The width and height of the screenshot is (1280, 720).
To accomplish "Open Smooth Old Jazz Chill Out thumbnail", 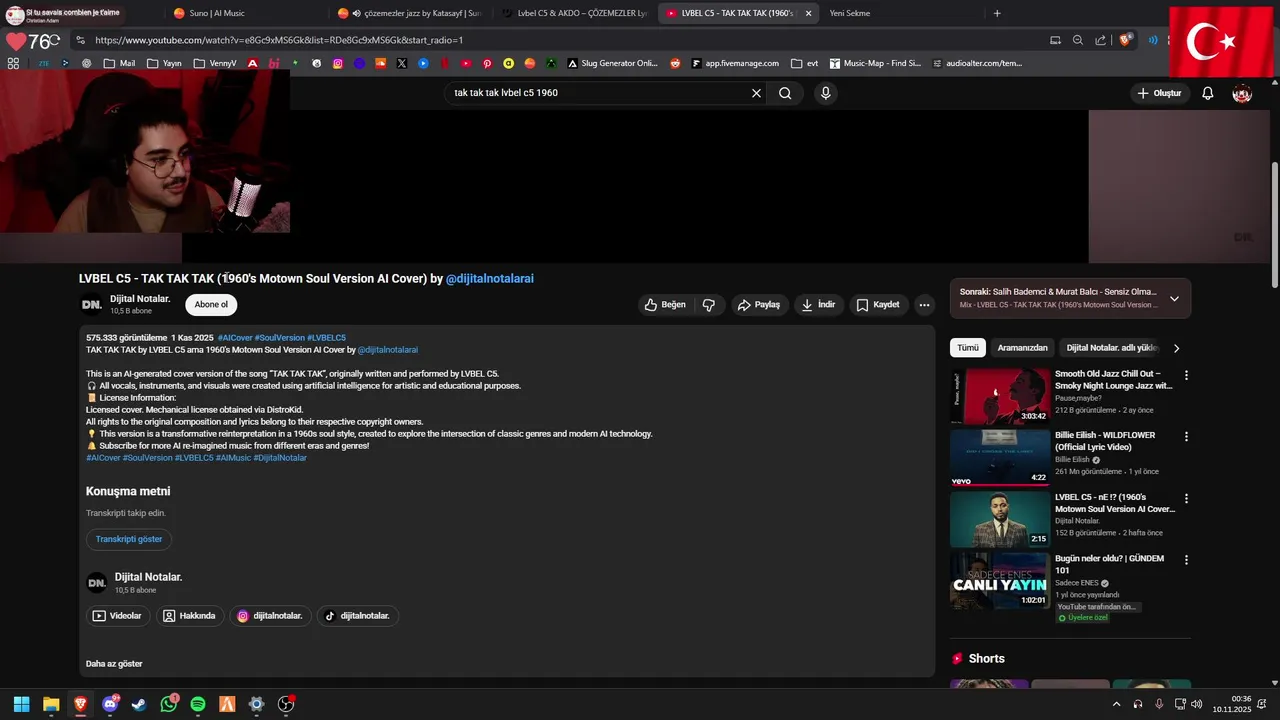I will pyautogui.click(x=1000, y=396).
